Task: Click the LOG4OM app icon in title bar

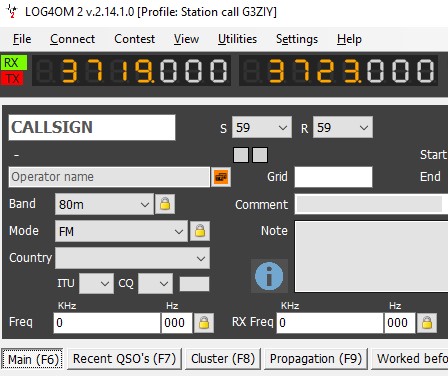Action: 12,12
